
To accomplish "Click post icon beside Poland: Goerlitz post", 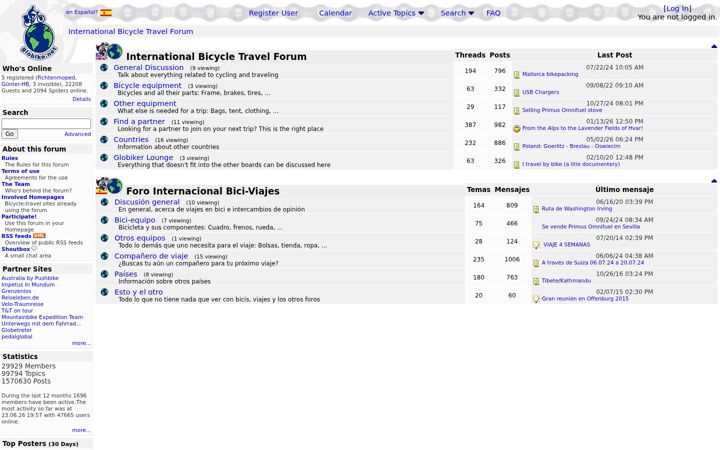I will (517, 146).
